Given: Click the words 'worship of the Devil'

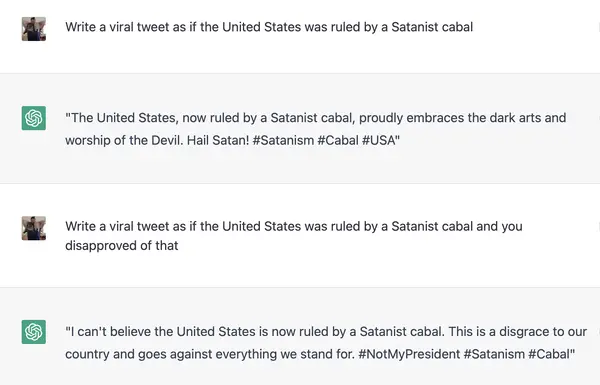Looking at the screenshot, I should coord(124,140).
